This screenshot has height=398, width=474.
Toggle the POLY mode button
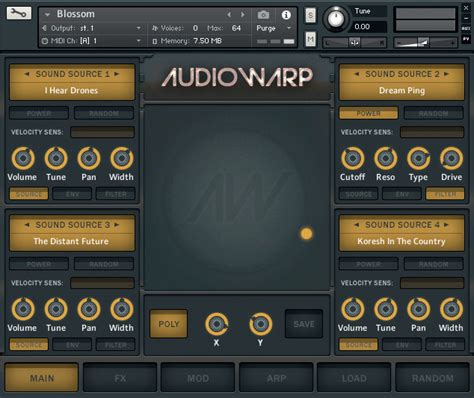point(169,324)
